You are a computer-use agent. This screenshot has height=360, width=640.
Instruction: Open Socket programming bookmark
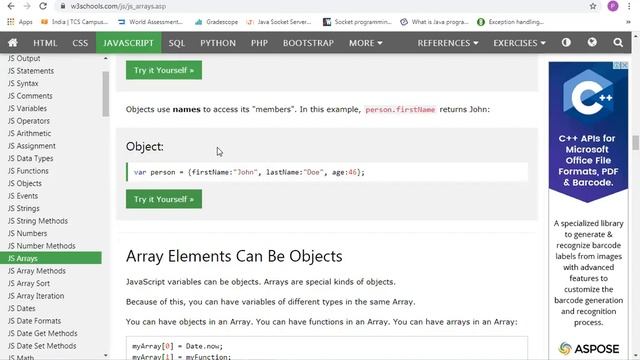[x=357, y=22]
